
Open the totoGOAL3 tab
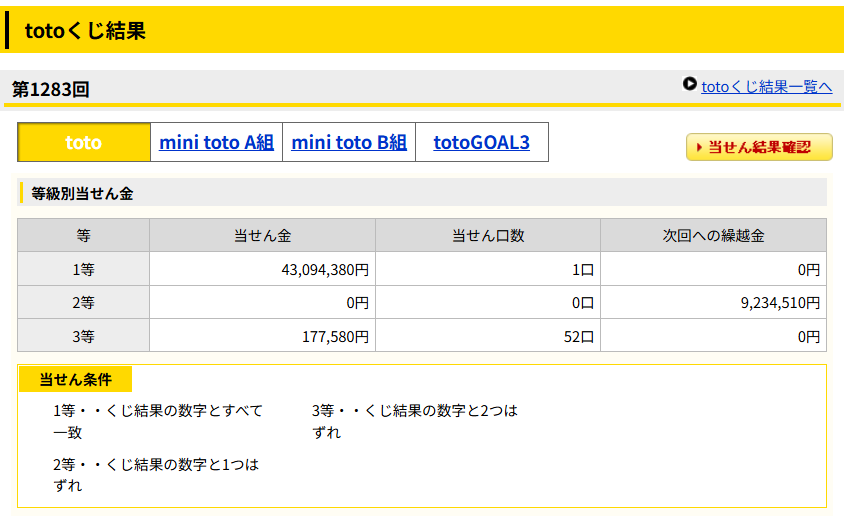coord(481,142)
